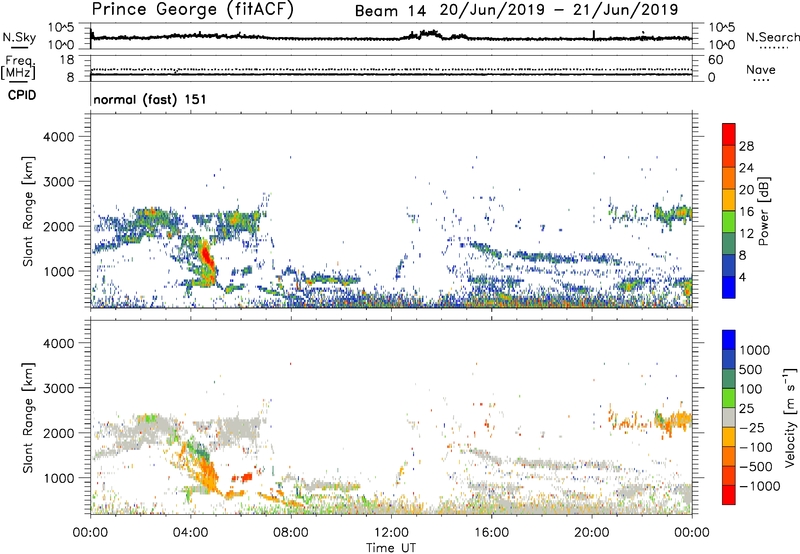Click the '20:00' time tick label
This screenshot has height=554, width=800.
591,533
